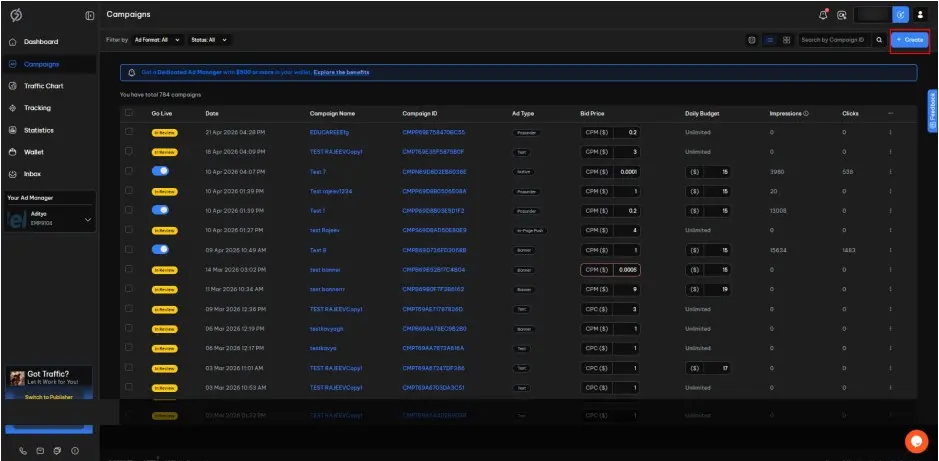This screenshot has width=939, height=461.
Task: Open notifications bell icon
Action: (823, 15)
